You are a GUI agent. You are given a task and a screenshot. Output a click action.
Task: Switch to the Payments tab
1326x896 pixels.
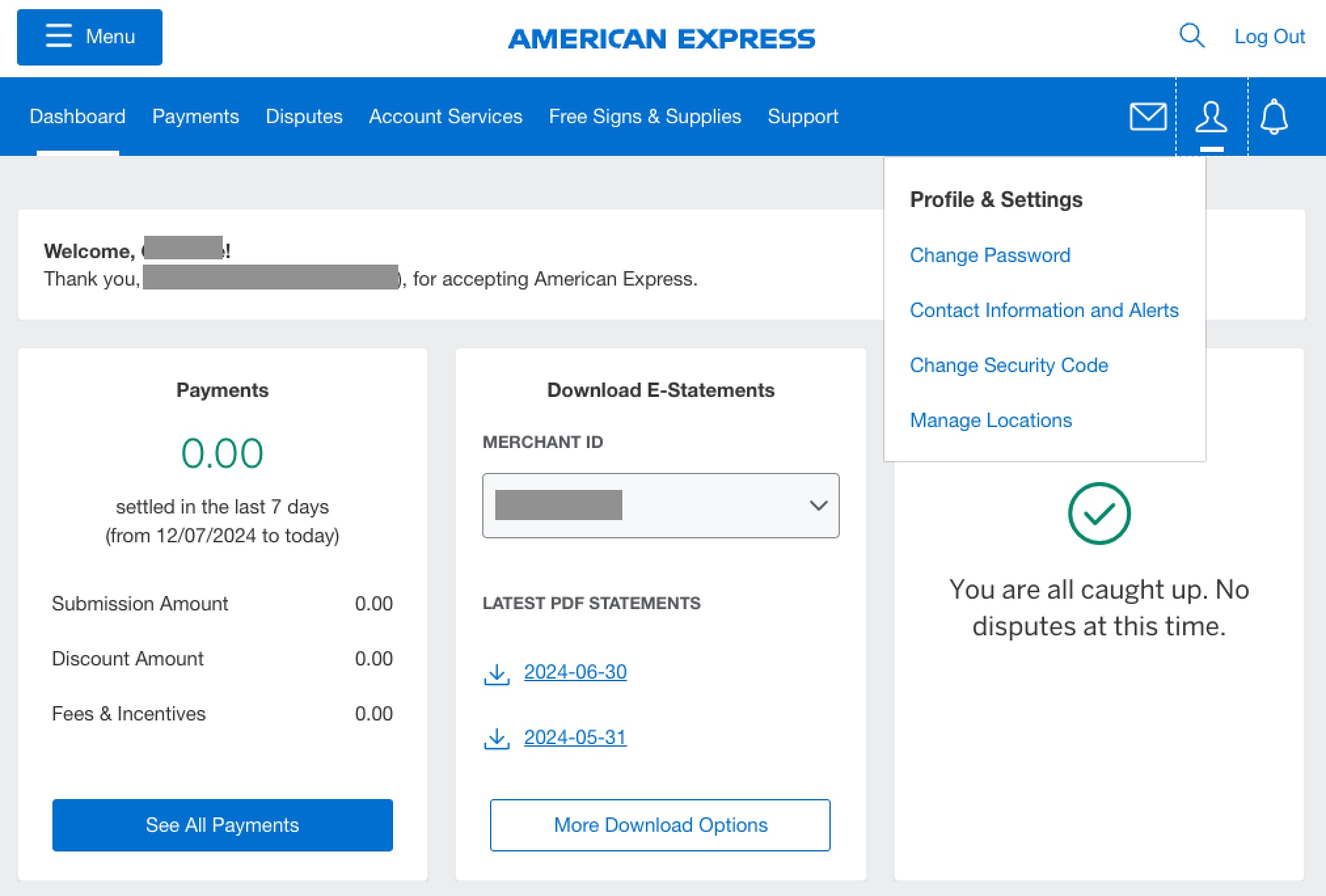click(195, 117)
